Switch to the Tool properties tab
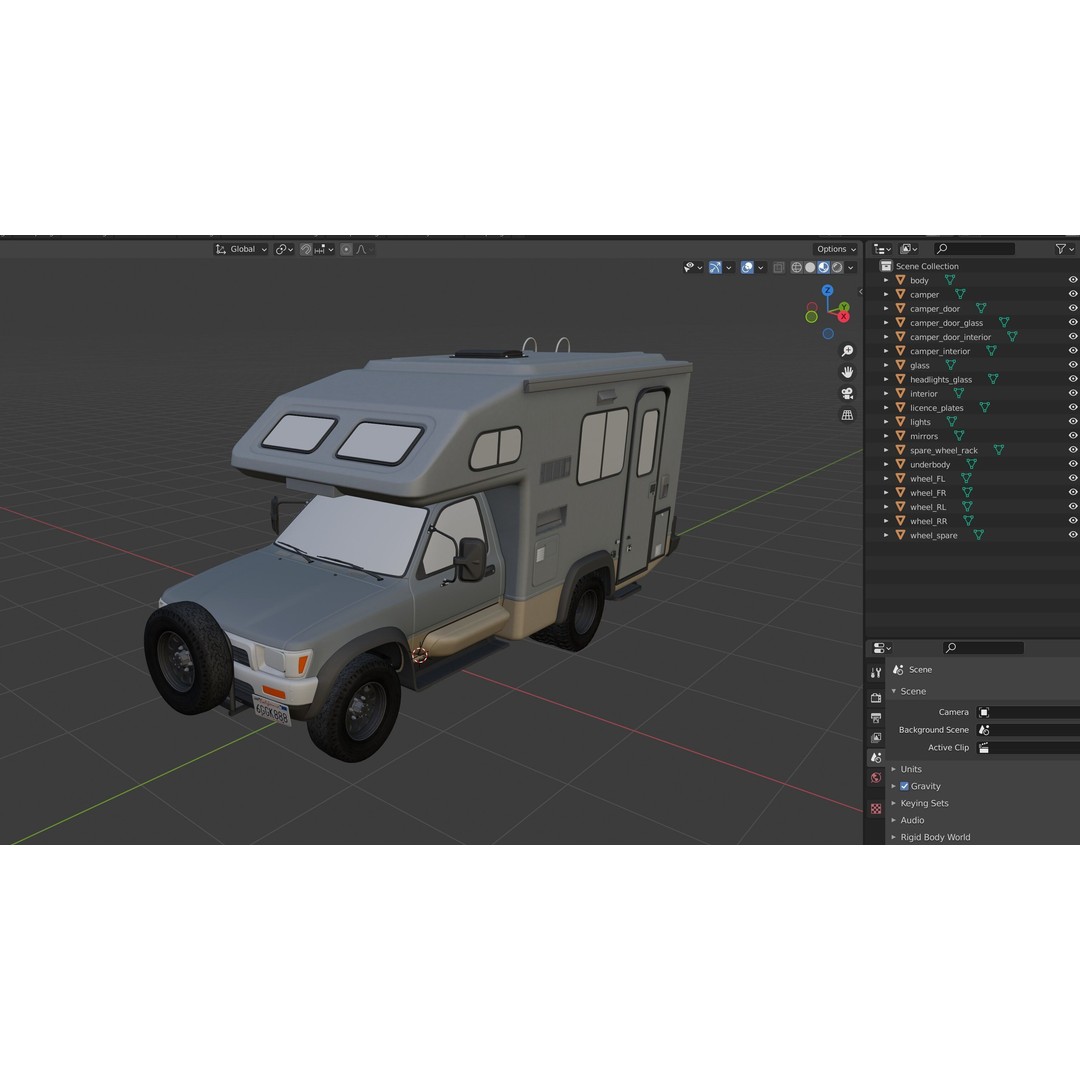 [x=876, y=672]
